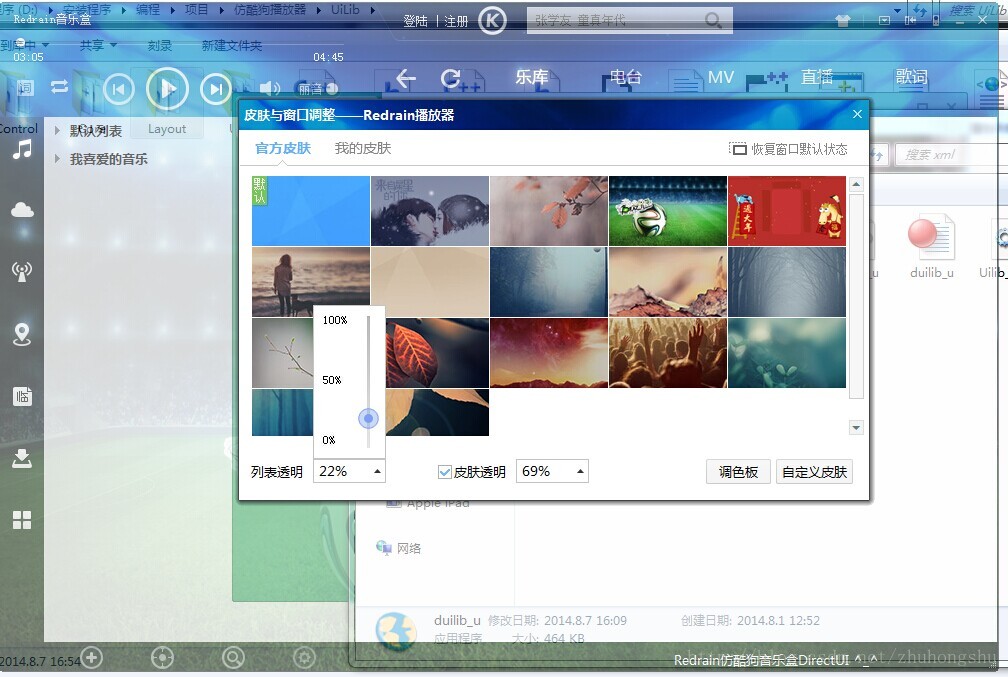Skip to the next track
Viewport: 1008px width, 677px height.
click(x=216, y=89)
